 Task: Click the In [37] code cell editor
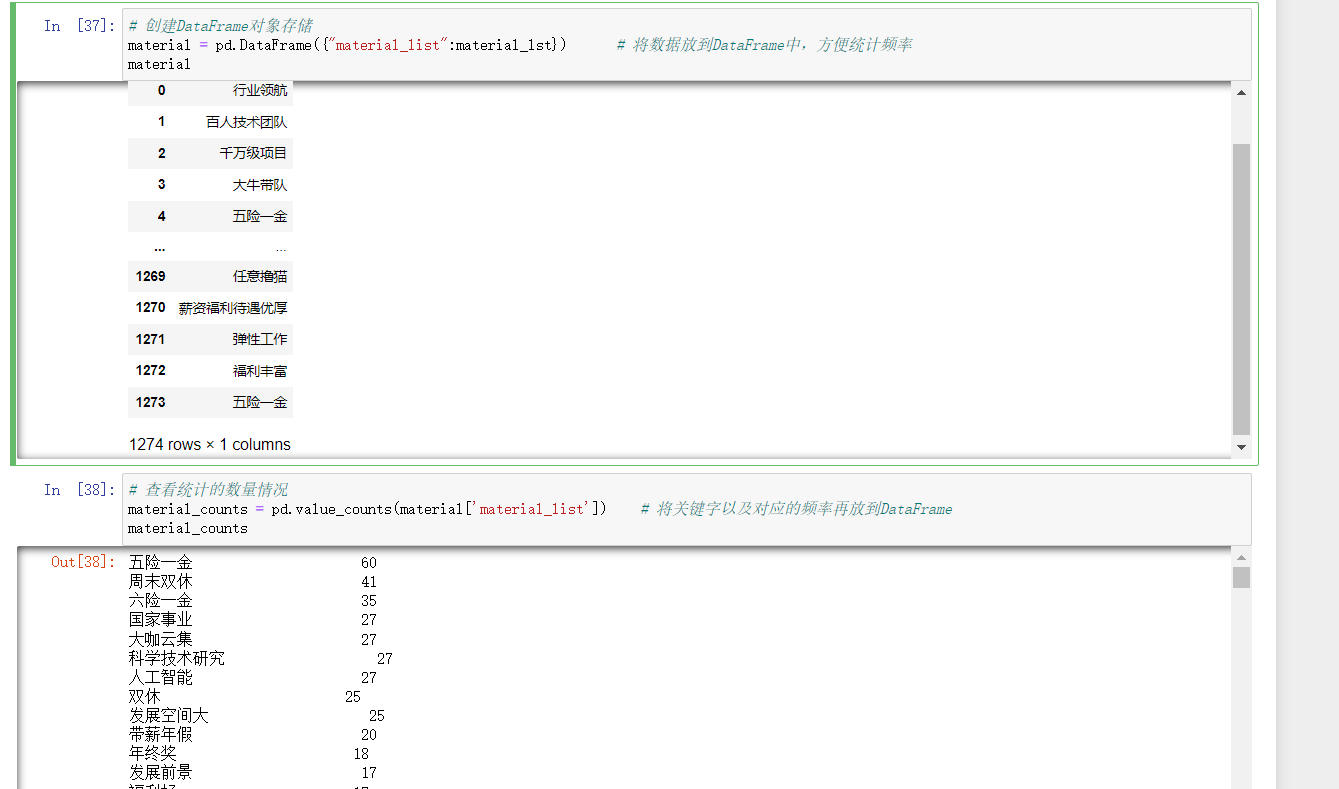tap(686, 44)
